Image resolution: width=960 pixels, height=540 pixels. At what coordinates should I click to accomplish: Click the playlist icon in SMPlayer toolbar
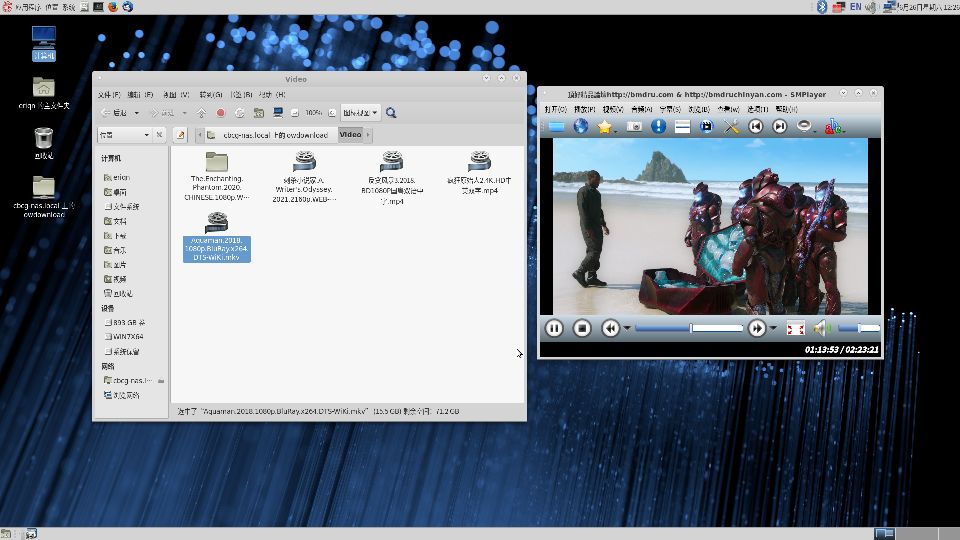click(x=682, y=127)
